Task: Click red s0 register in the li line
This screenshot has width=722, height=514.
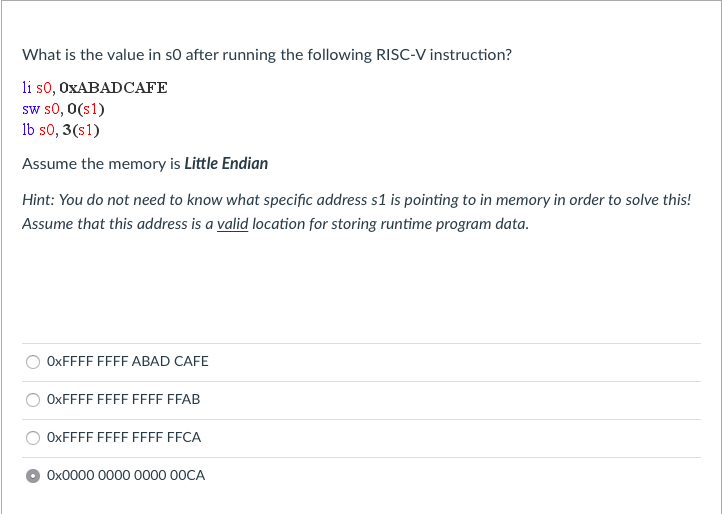Action: (44, 88)
